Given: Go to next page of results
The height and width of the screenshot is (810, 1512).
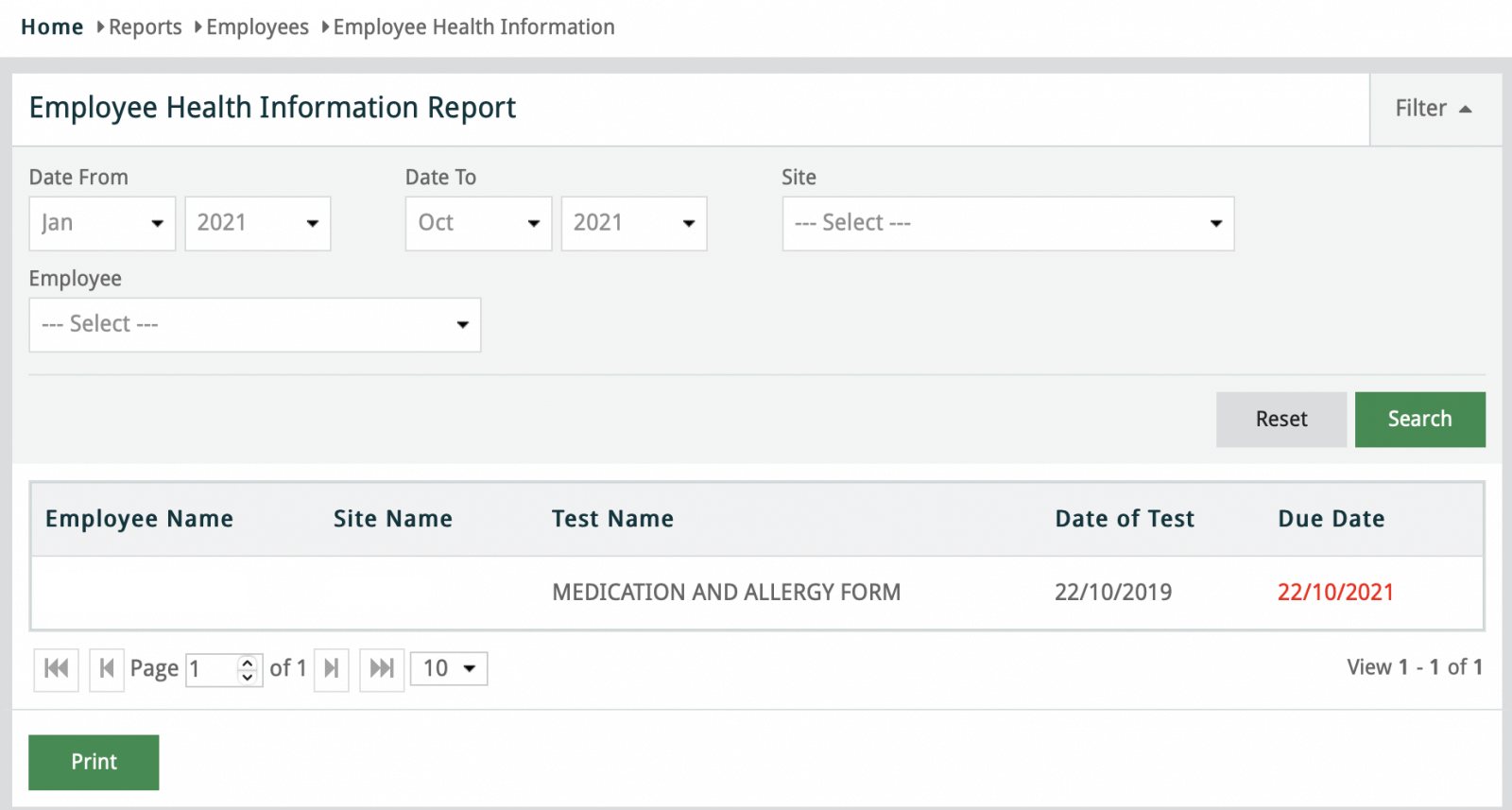Looking at the screenshot, I should tap(332, 669).
